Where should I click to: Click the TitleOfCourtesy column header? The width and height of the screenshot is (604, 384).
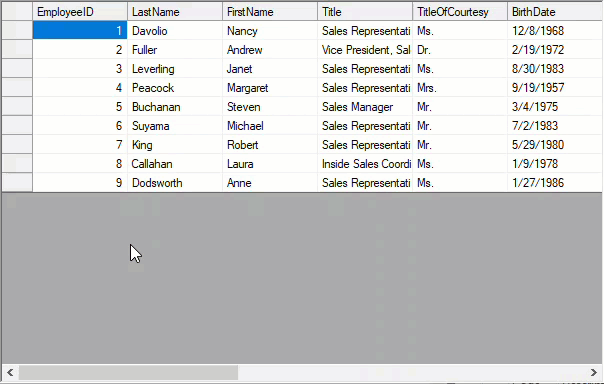click(x=460, y=12)
